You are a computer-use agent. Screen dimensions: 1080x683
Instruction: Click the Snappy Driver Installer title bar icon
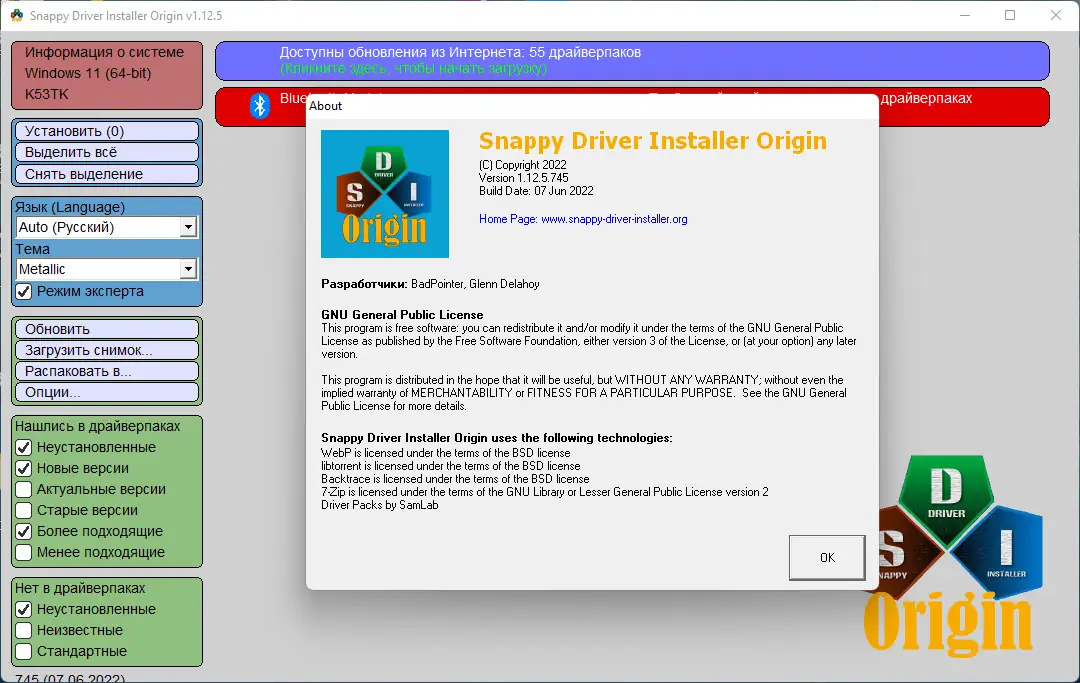click(17, 15)
